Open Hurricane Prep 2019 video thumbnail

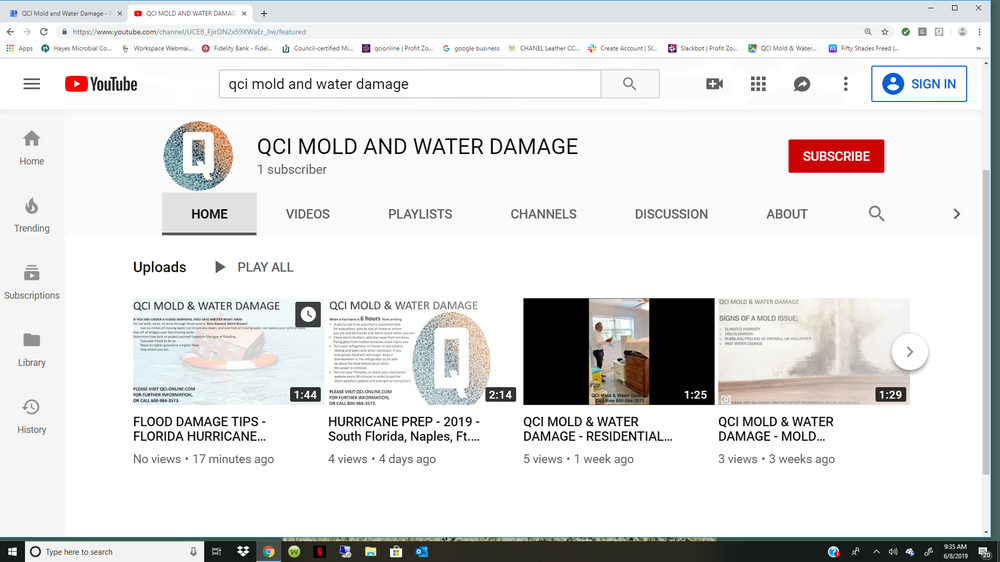pyautogui.click(x=423, y=351)
